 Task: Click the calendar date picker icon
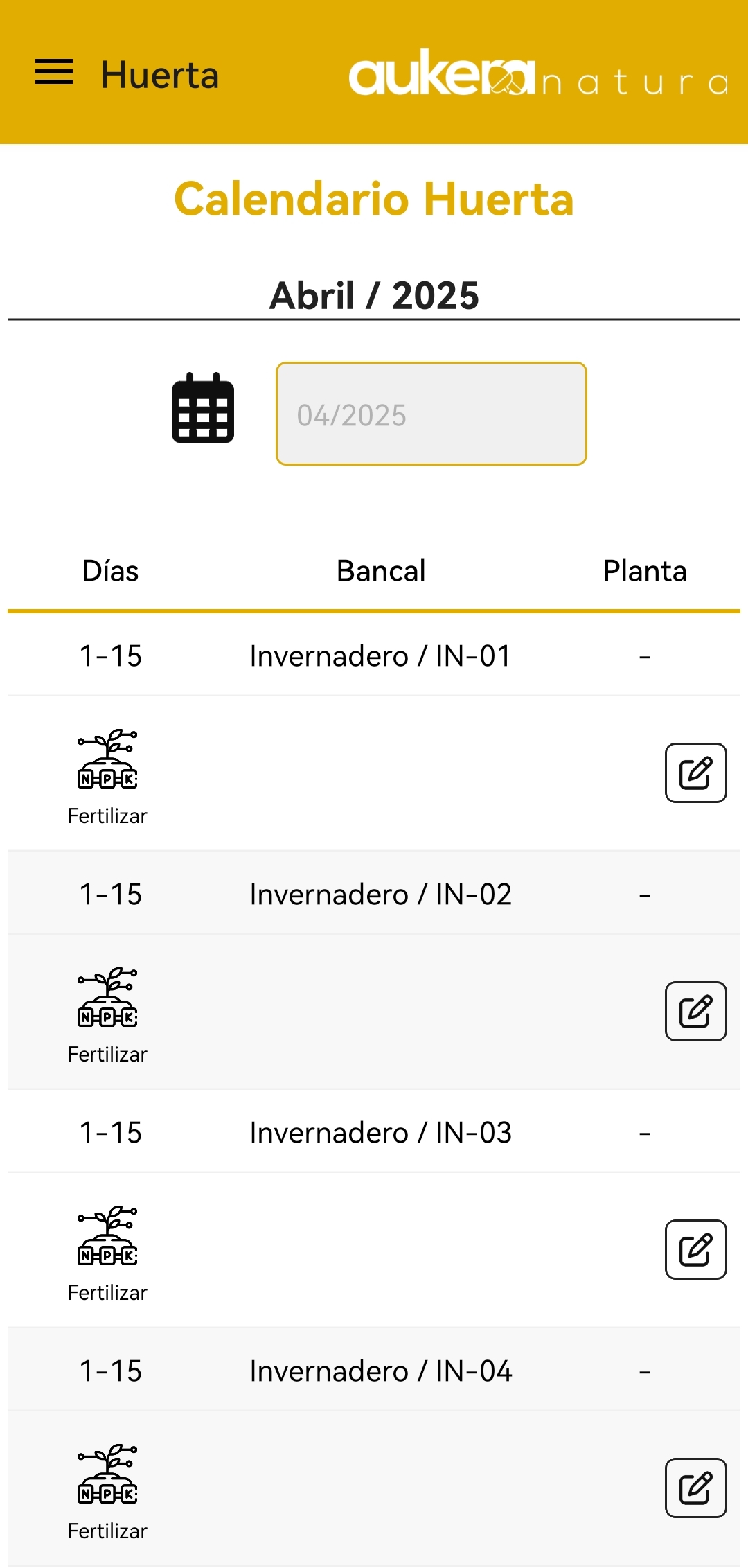203,408
